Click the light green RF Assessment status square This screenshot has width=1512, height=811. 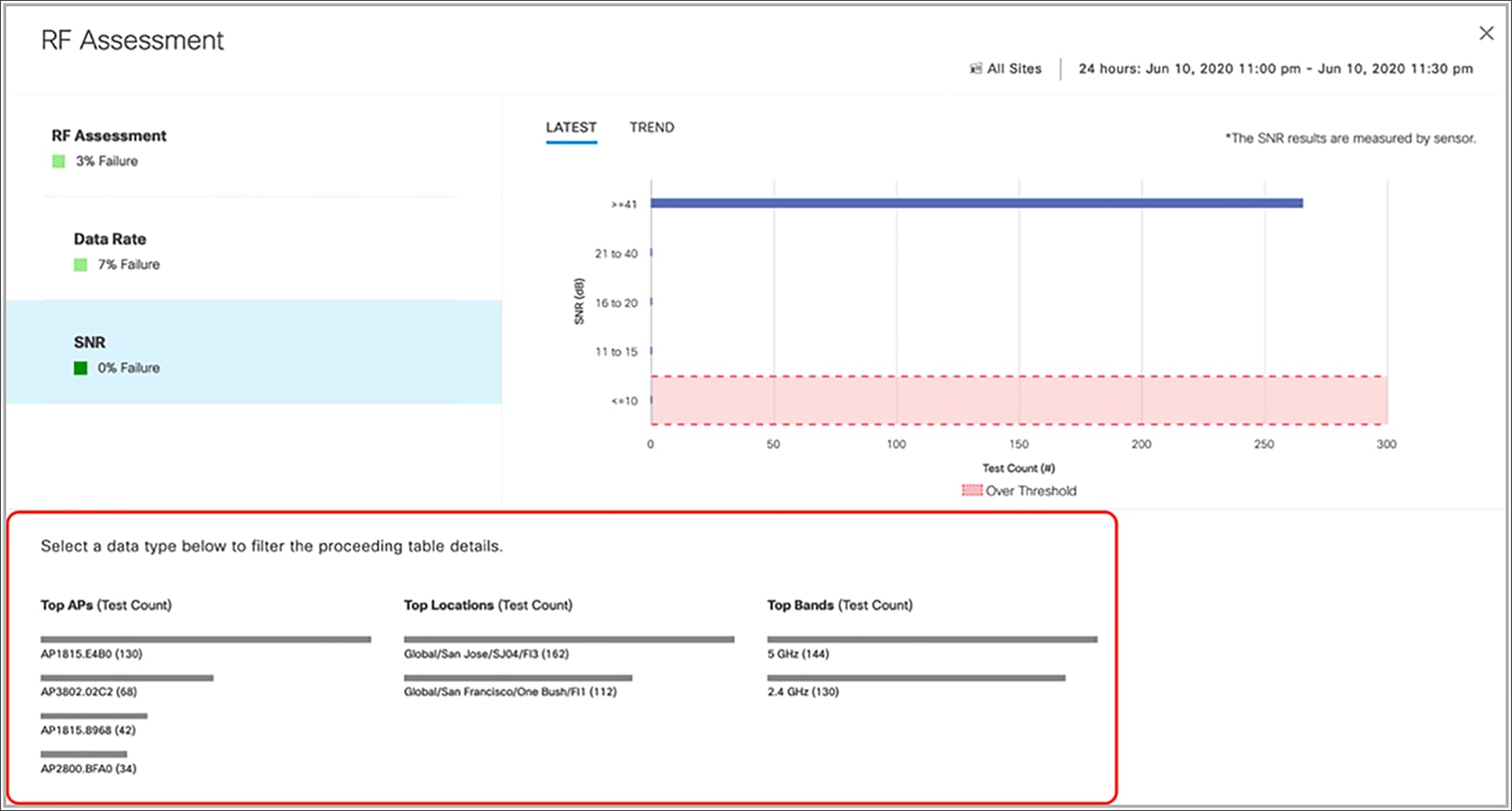tap(59, 161)
